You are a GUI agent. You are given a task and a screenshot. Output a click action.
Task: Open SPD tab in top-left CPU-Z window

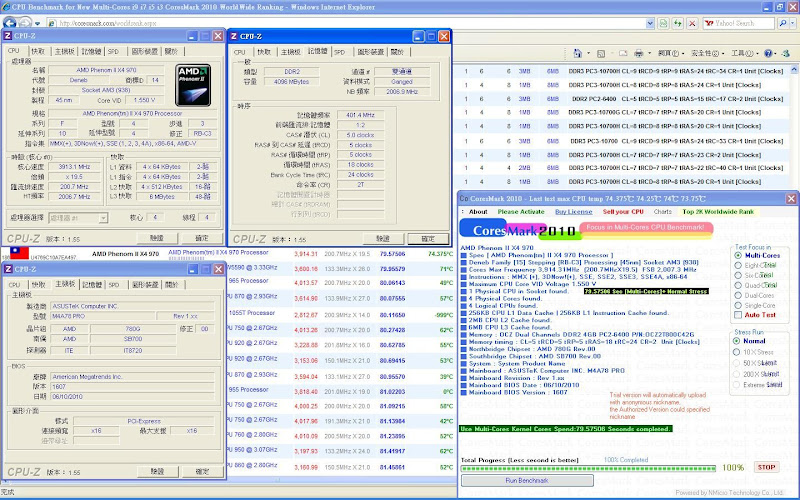(113, 51)
